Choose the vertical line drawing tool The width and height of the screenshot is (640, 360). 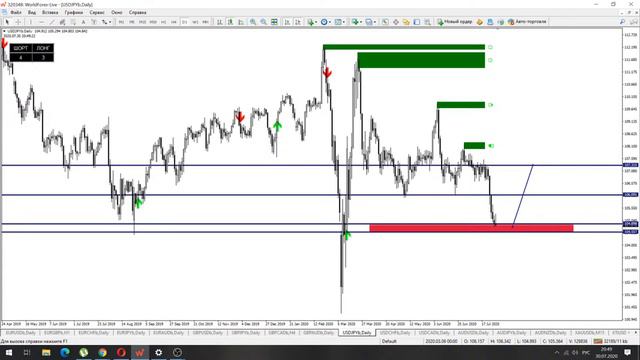(x=31, y=22)
